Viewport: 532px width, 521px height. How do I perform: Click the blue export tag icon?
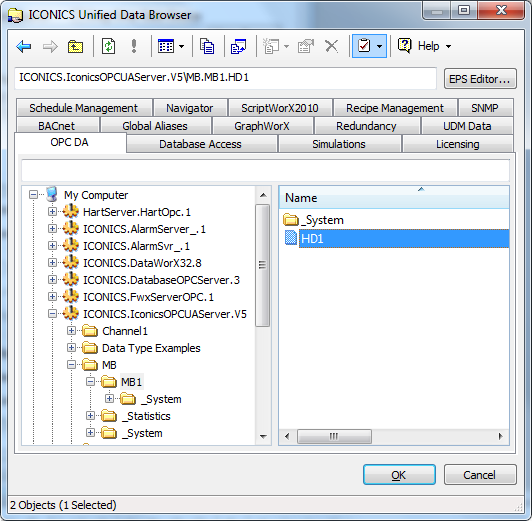[x=239, y=46]
